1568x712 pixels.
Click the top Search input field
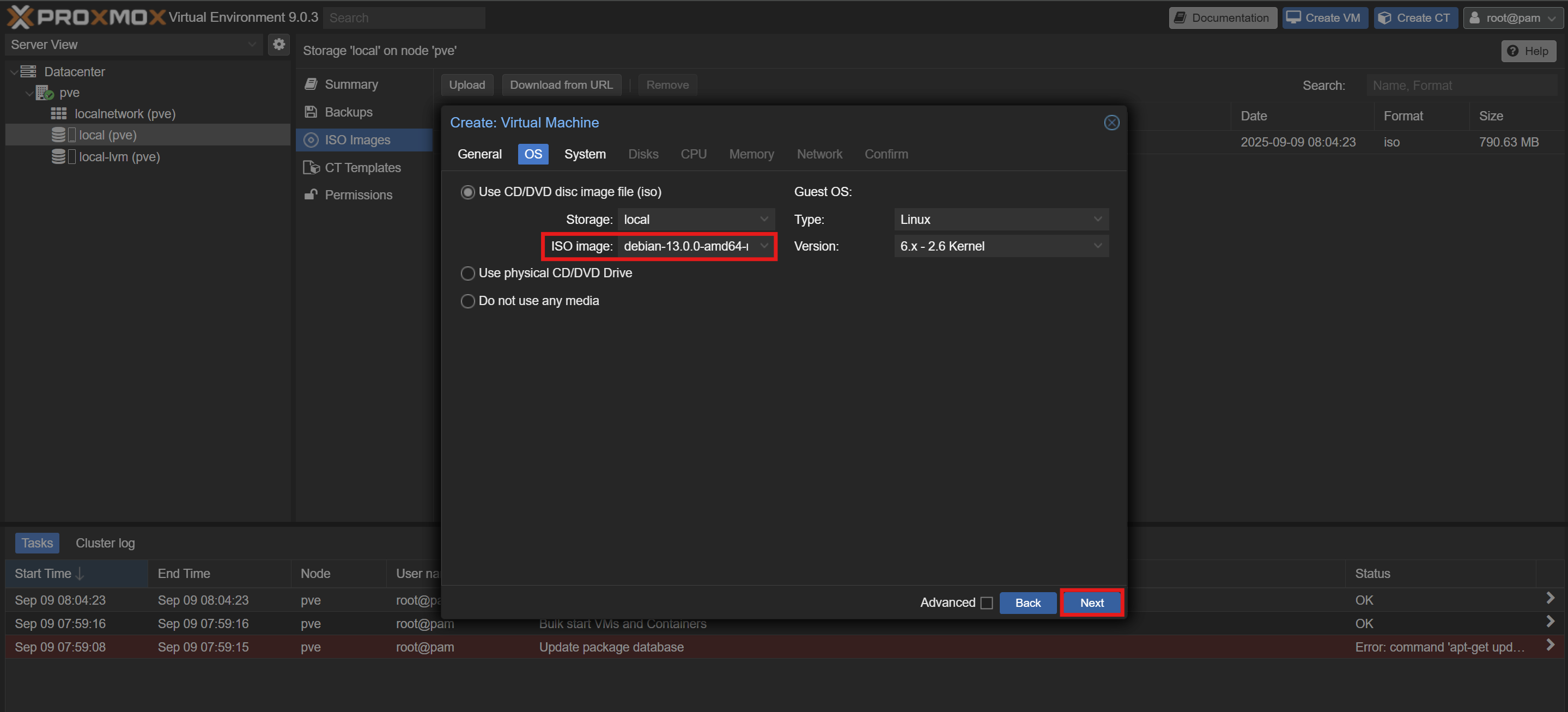pos(404,17)
